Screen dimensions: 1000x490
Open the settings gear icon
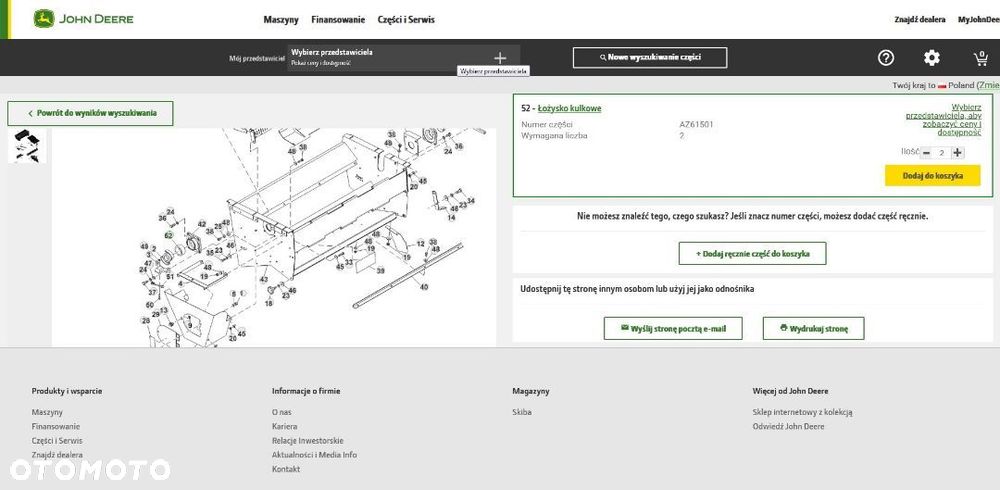pyautogui.click(x=932, y=58)
